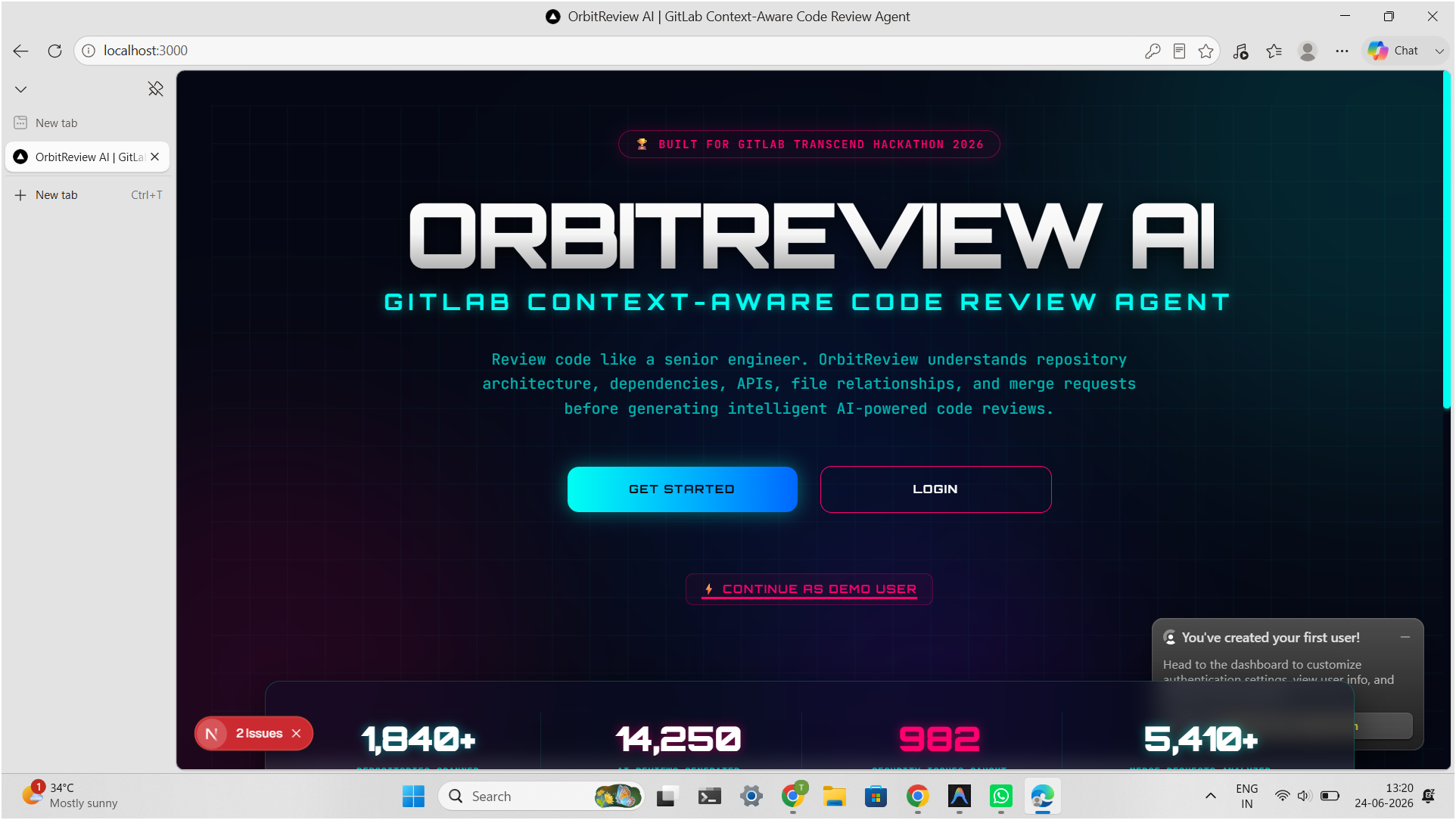The width and height of the screenshot is (1456, 820).
Task: Click the 5,410+ statistic
Action: click(x=1200, y=739)
